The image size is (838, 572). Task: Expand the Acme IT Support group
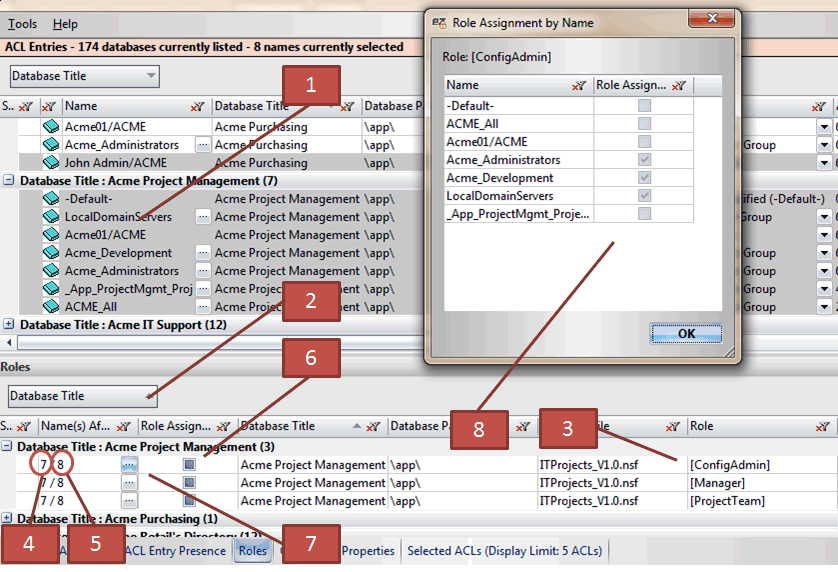pyautogui.click(x=9, y=325)
